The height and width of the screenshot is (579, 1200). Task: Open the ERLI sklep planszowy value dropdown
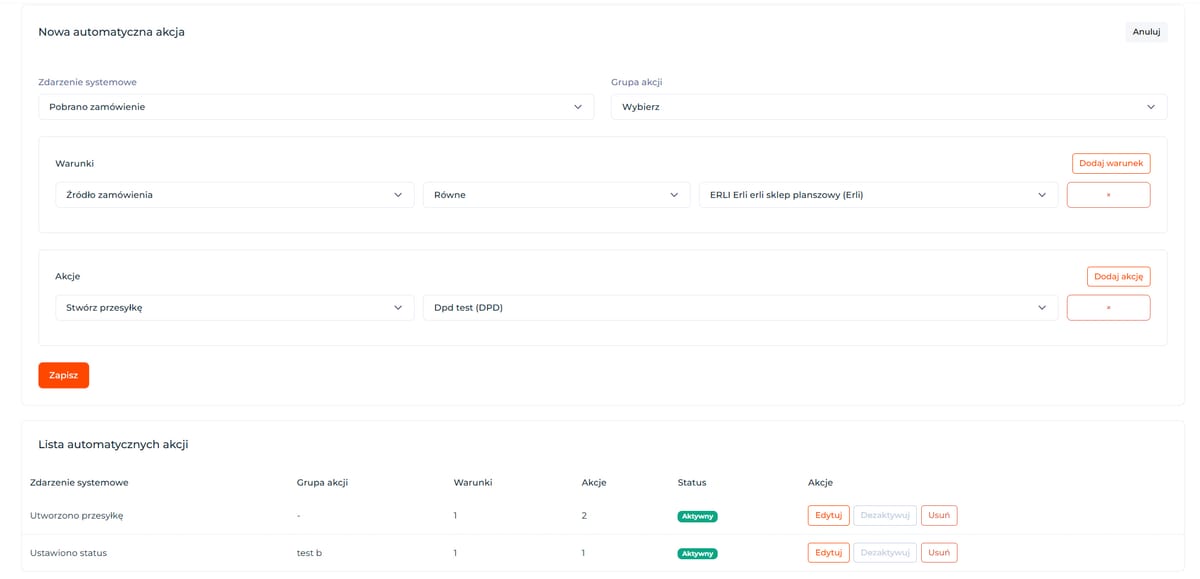point(878,195)
